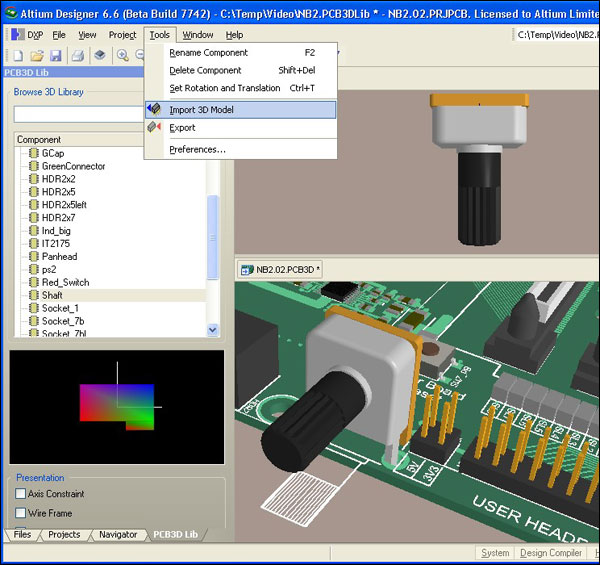
Task: Select Red_Switch in component list
Action: (65, 282)
